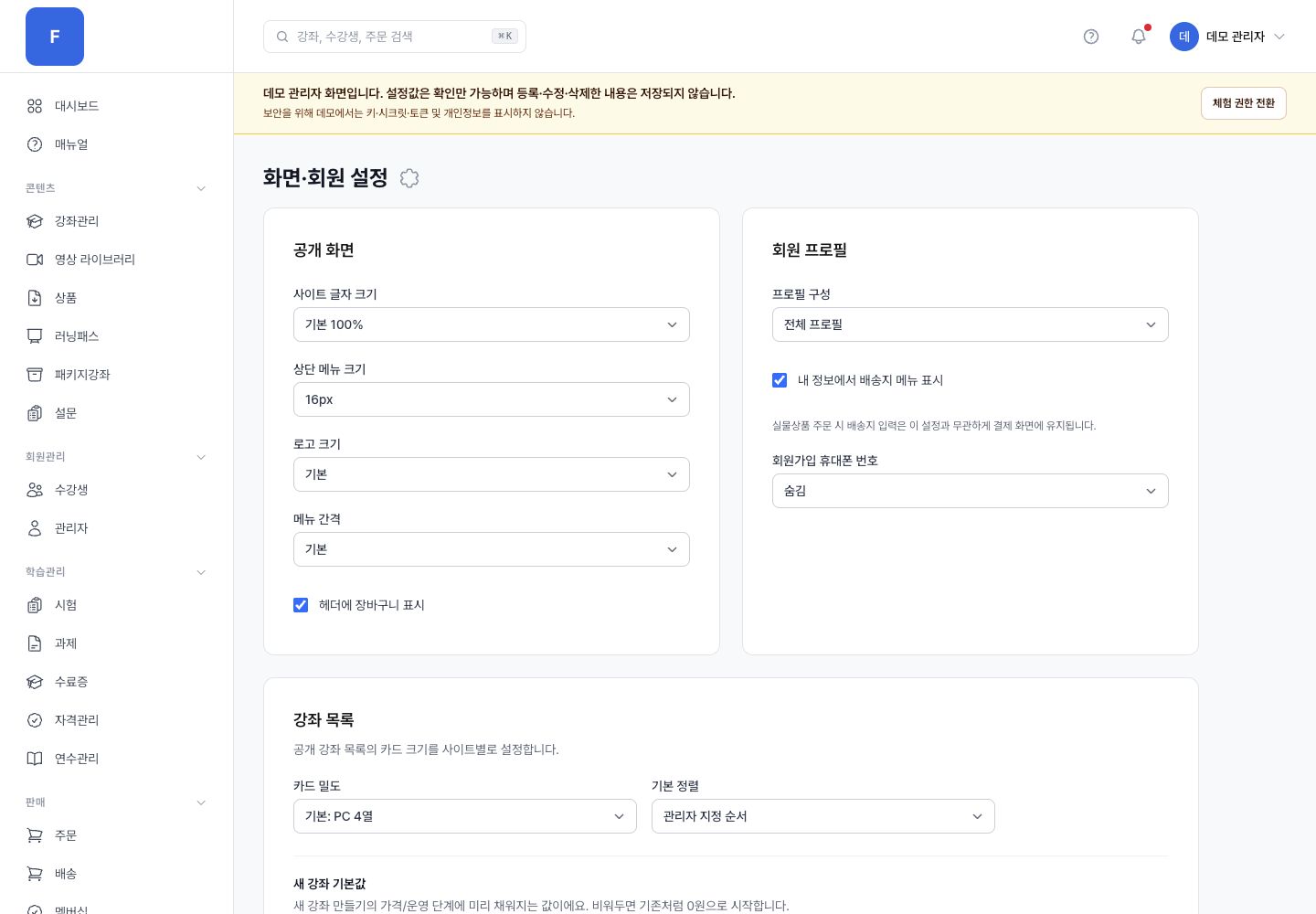Click the 과제 document icon

pyautogui.click(x=35, y=643)
